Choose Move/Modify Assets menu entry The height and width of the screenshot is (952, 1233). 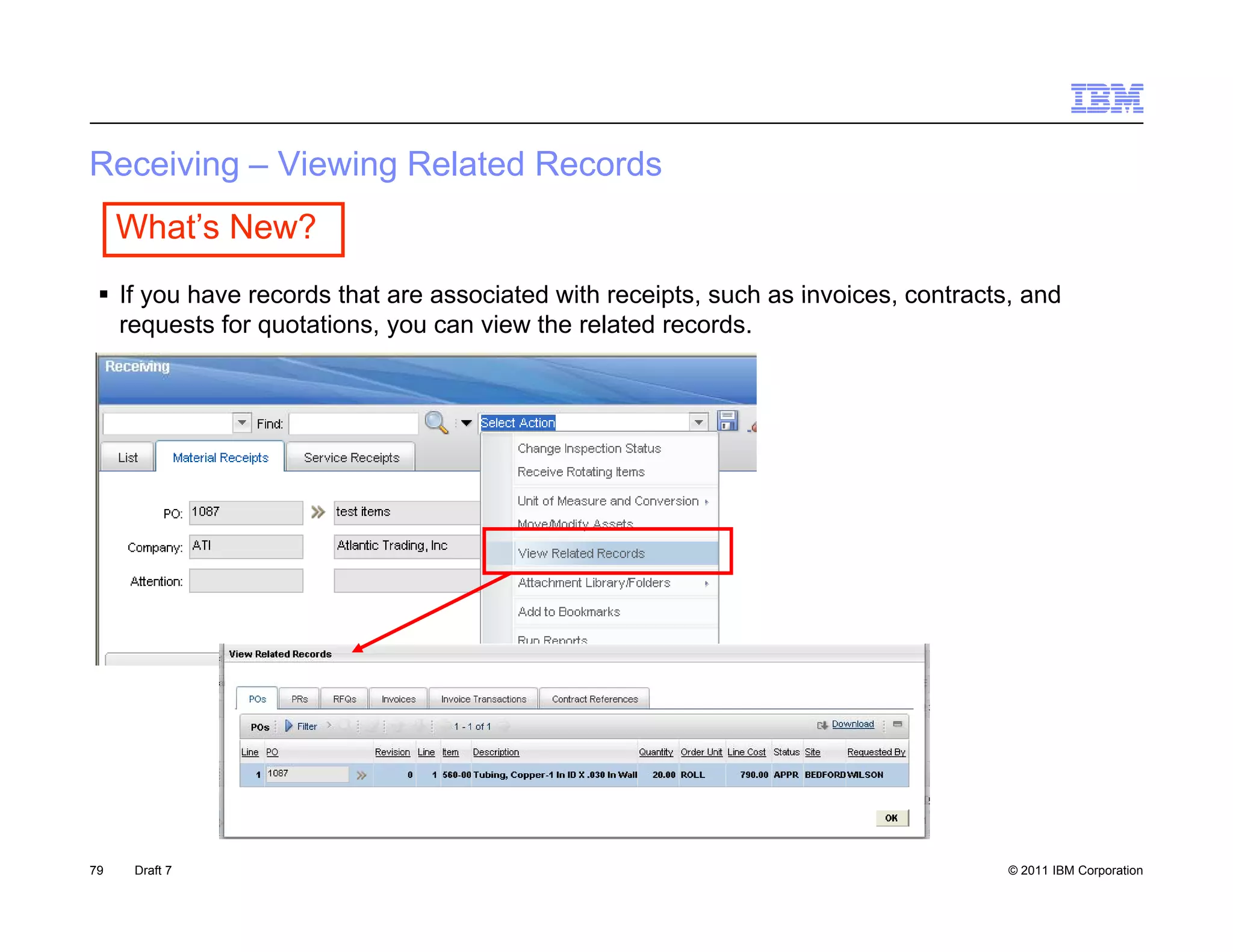coord(575,524)
